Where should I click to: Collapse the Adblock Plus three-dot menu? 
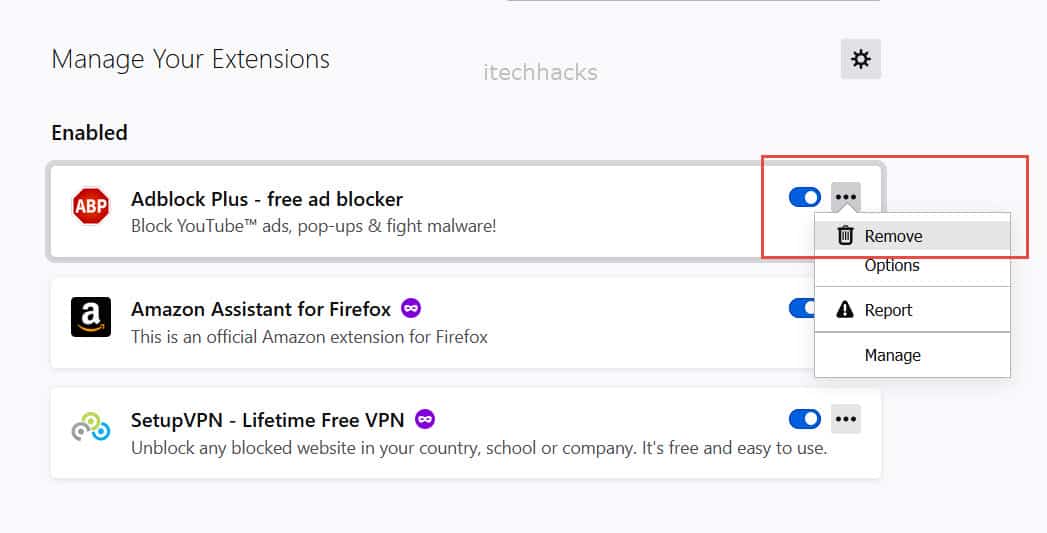pos(846,197)
